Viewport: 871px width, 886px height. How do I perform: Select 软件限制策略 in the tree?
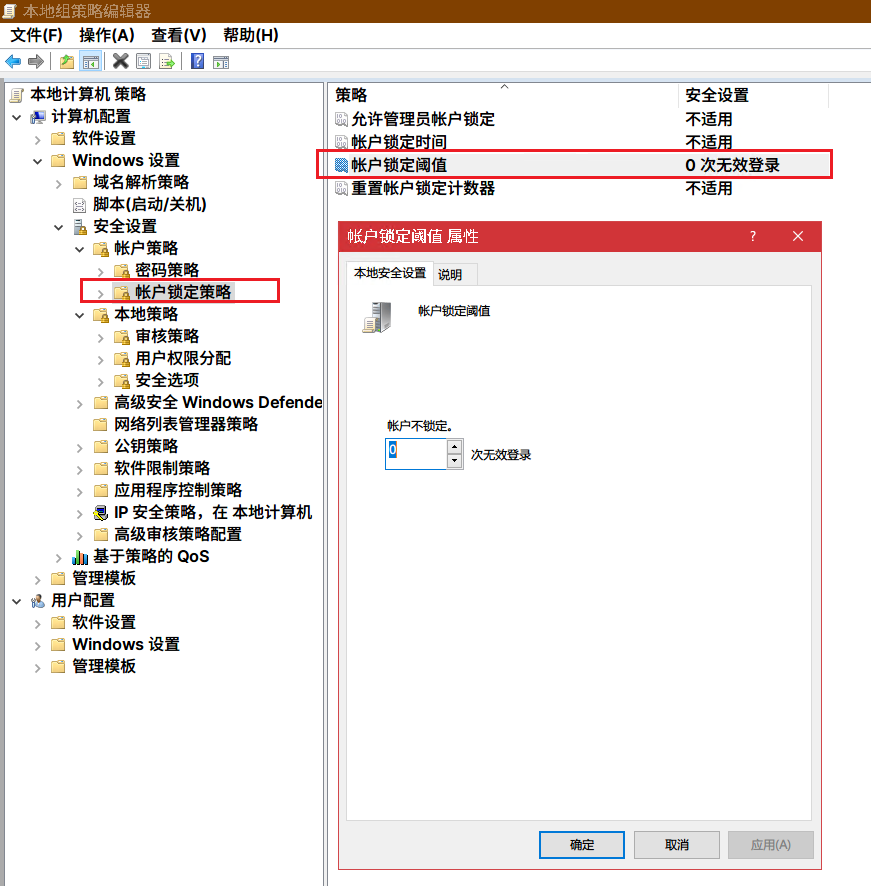coord(162,468)
